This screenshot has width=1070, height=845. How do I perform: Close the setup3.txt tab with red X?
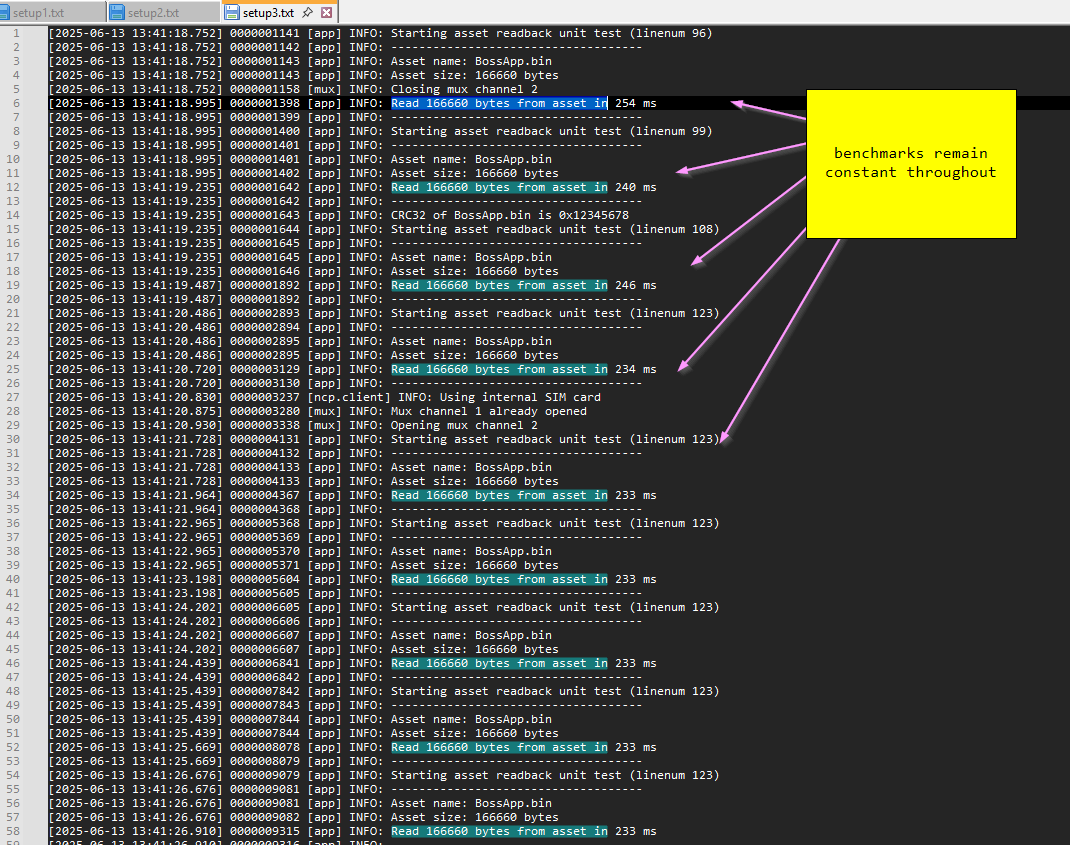click(x=327, y=12)
